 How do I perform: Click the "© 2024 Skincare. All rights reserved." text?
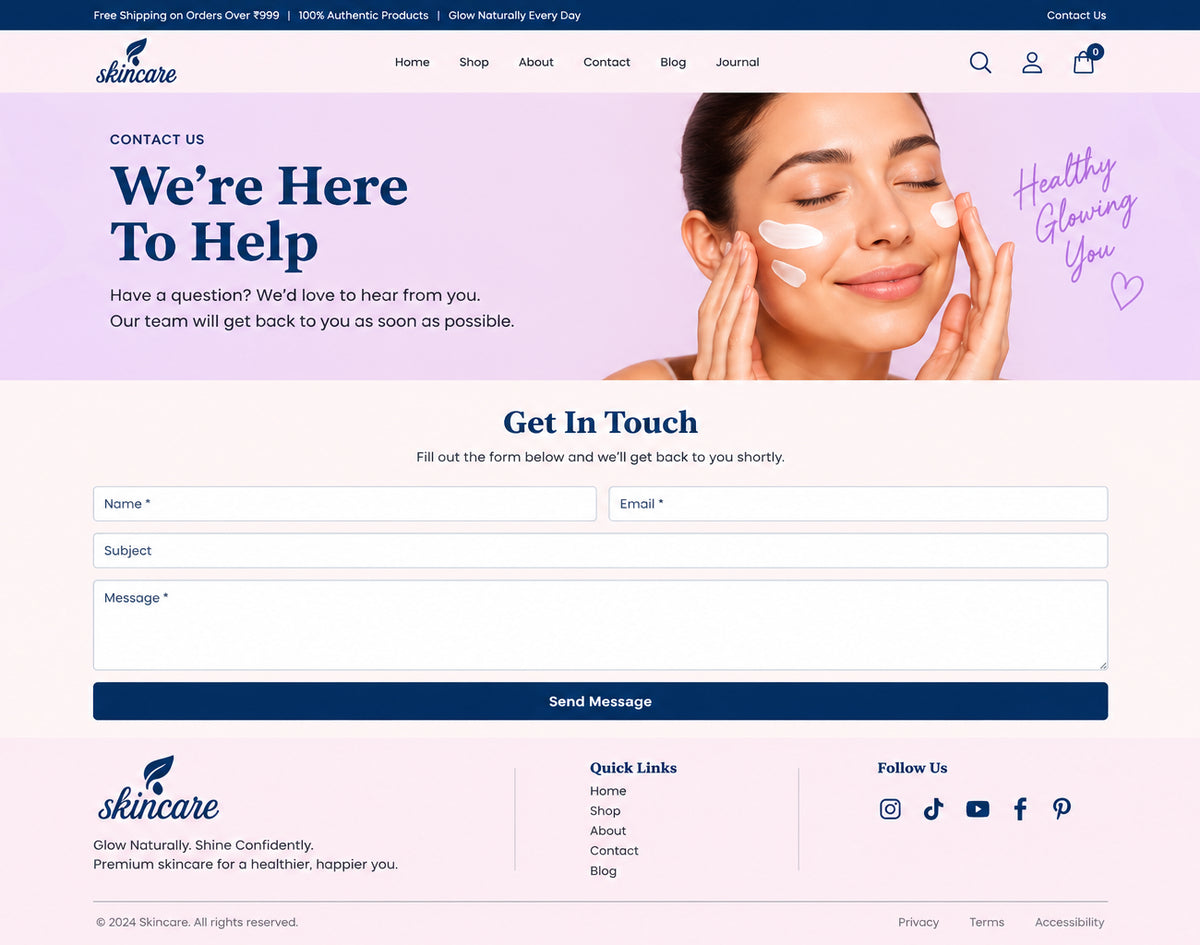pyautogui.click(x=197, y=922)
